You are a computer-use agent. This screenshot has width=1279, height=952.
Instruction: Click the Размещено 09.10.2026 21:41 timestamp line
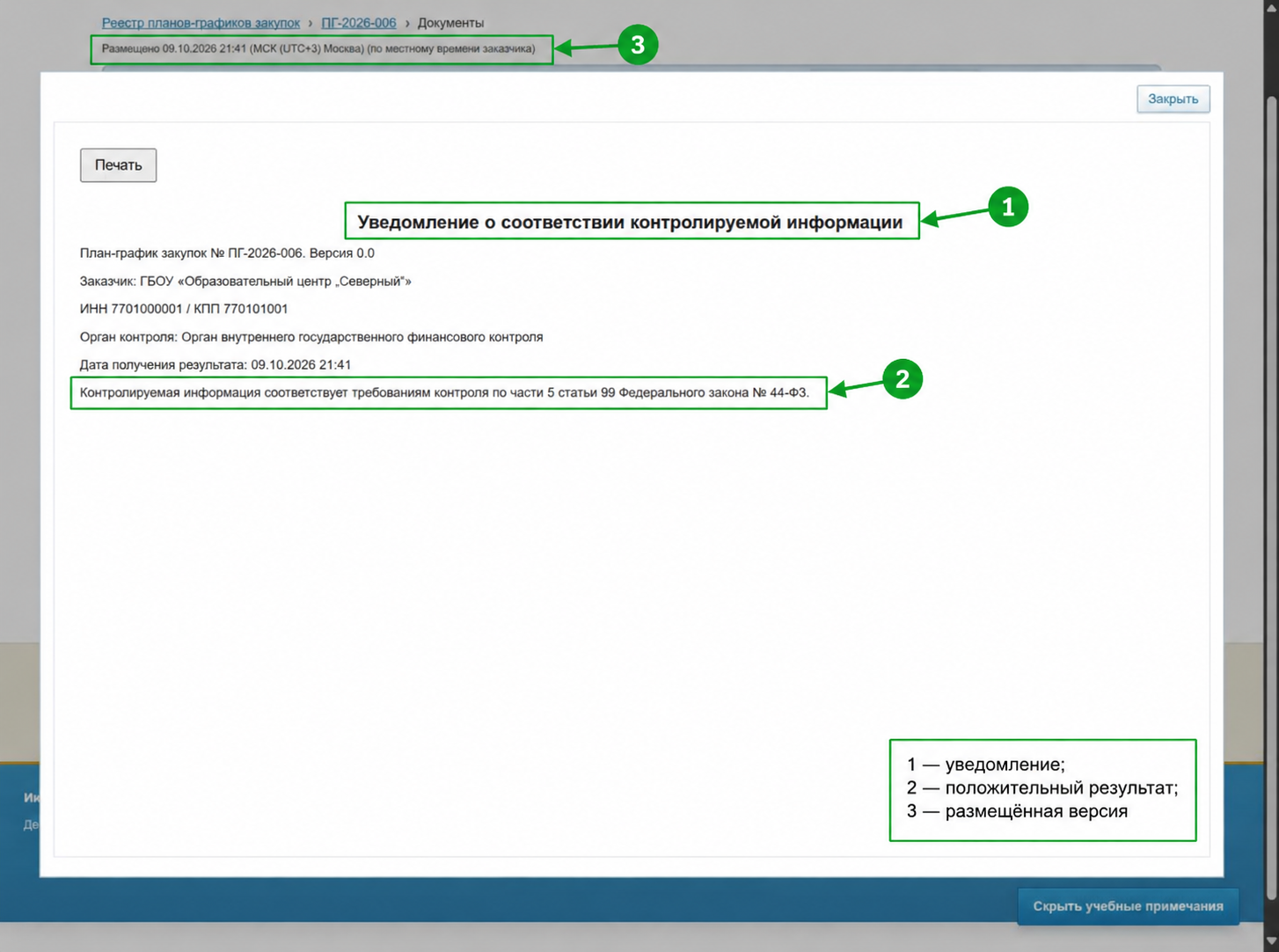[x=318, y=49]
